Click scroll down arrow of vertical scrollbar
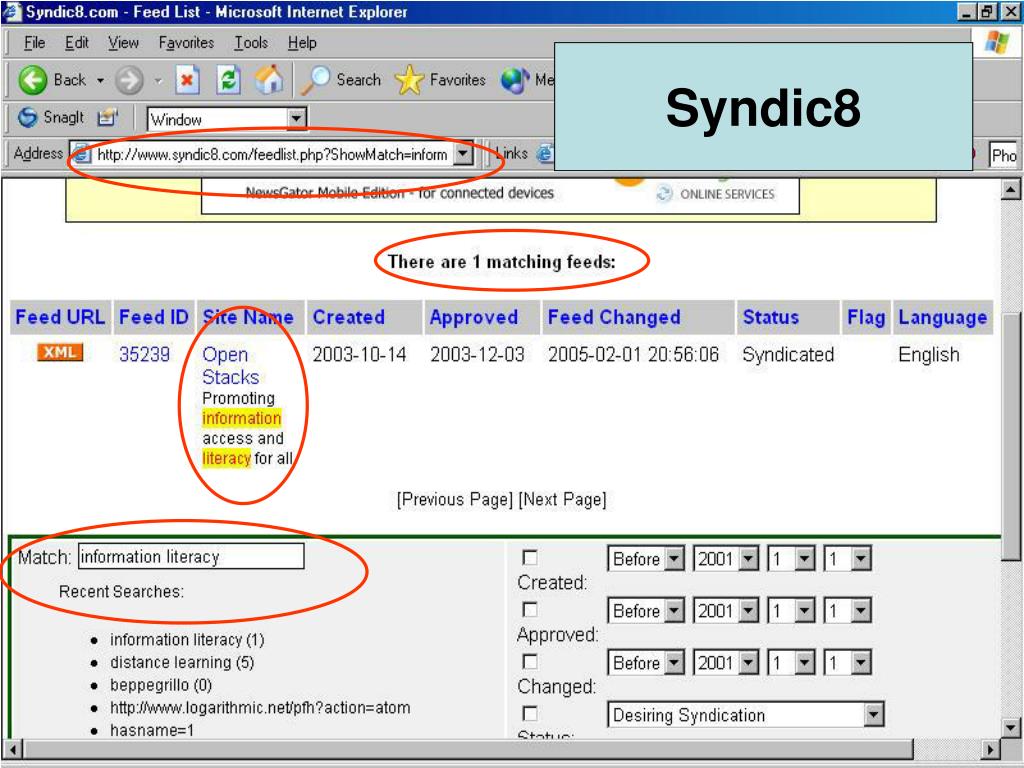 (1011, 728)
